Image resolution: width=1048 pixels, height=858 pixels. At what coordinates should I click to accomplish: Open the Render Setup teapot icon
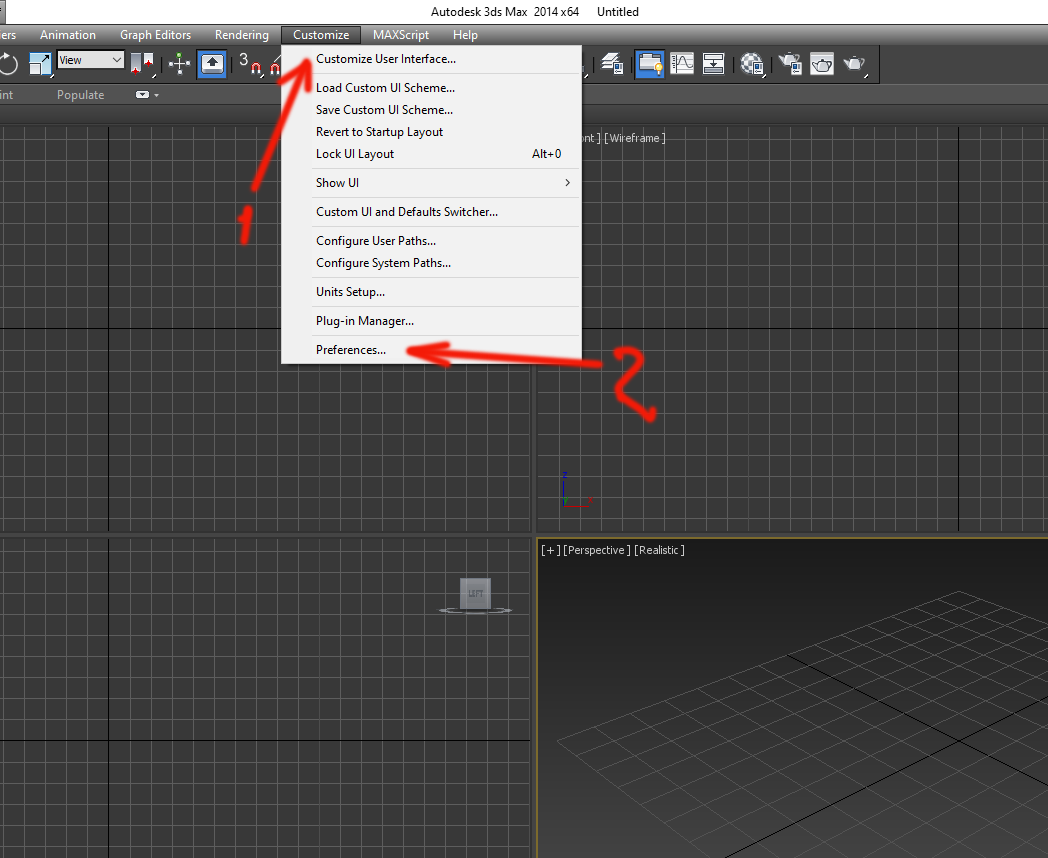pyautogui.click(x=790, y=64)
